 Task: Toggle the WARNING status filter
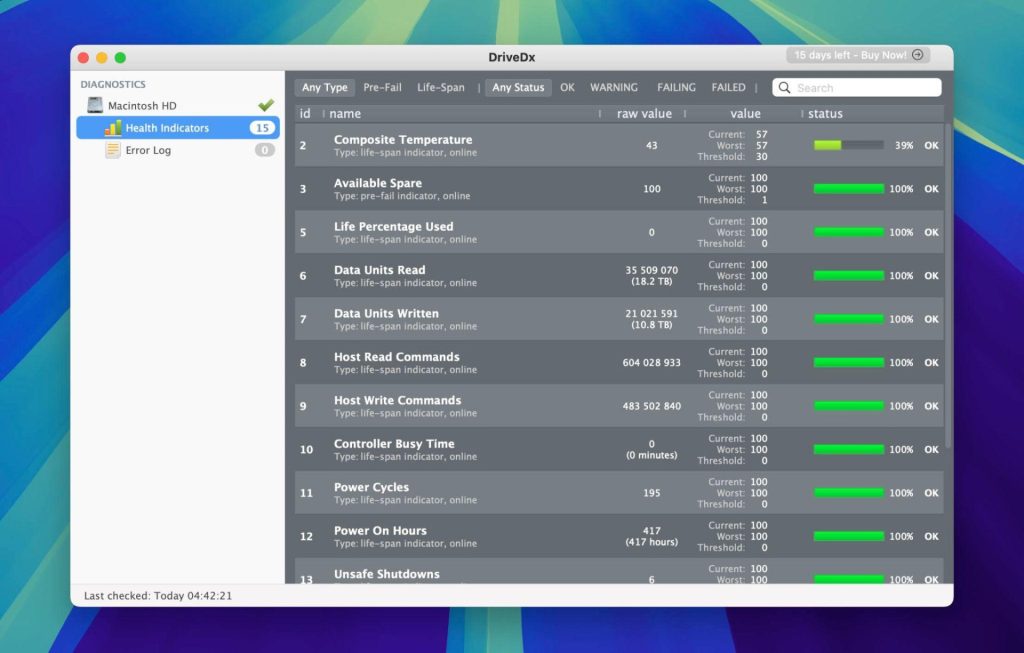click(x=614, y=87)
